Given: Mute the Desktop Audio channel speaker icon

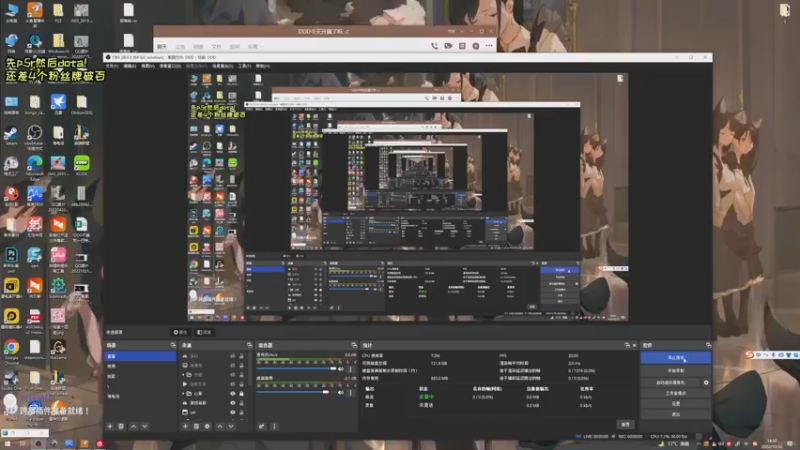Looking at the screenshot, I should click(340, 392).
